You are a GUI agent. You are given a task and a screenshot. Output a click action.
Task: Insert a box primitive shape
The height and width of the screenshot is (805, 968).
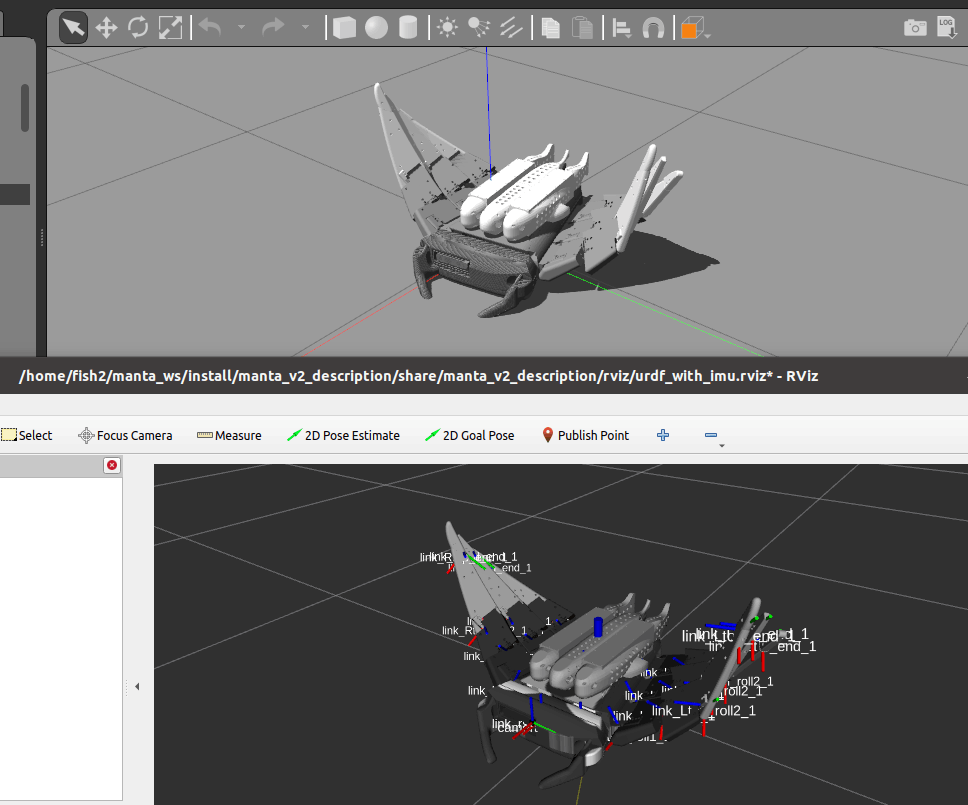344,28
